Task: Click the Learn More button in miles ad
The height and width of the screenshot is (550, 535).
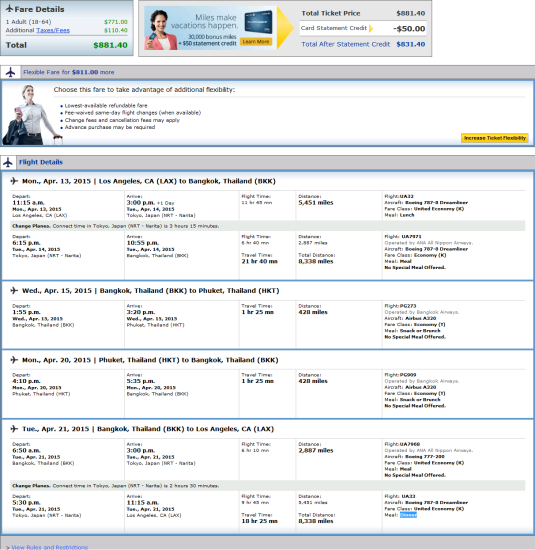Action: (256, 42)
